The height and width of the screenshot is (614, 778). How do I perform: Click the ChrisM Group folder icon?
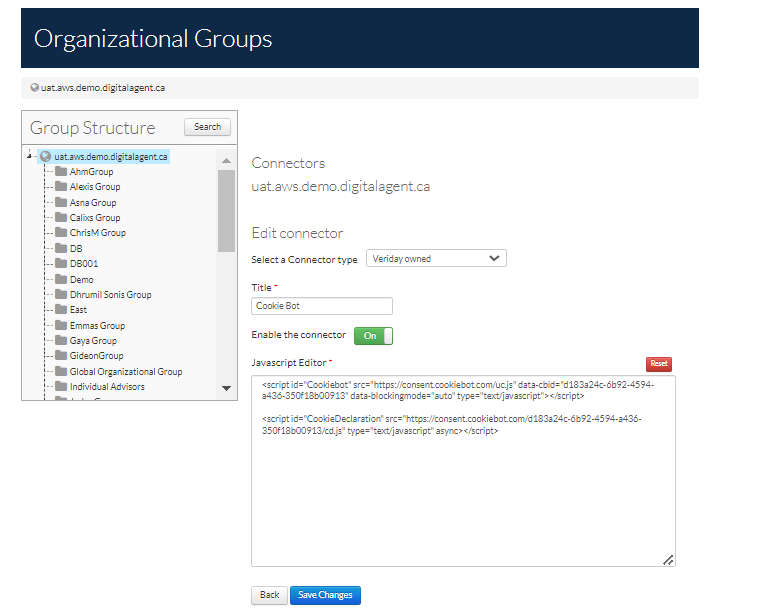click(61, 232)
